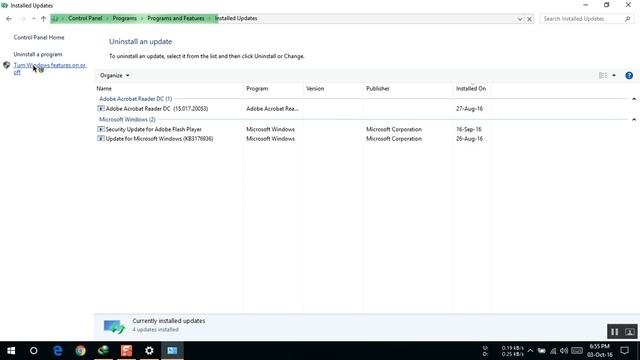This screenshot has width=640, height=360.
Task: Stop loading with the address bar X
Action: (x=529, y=19)
